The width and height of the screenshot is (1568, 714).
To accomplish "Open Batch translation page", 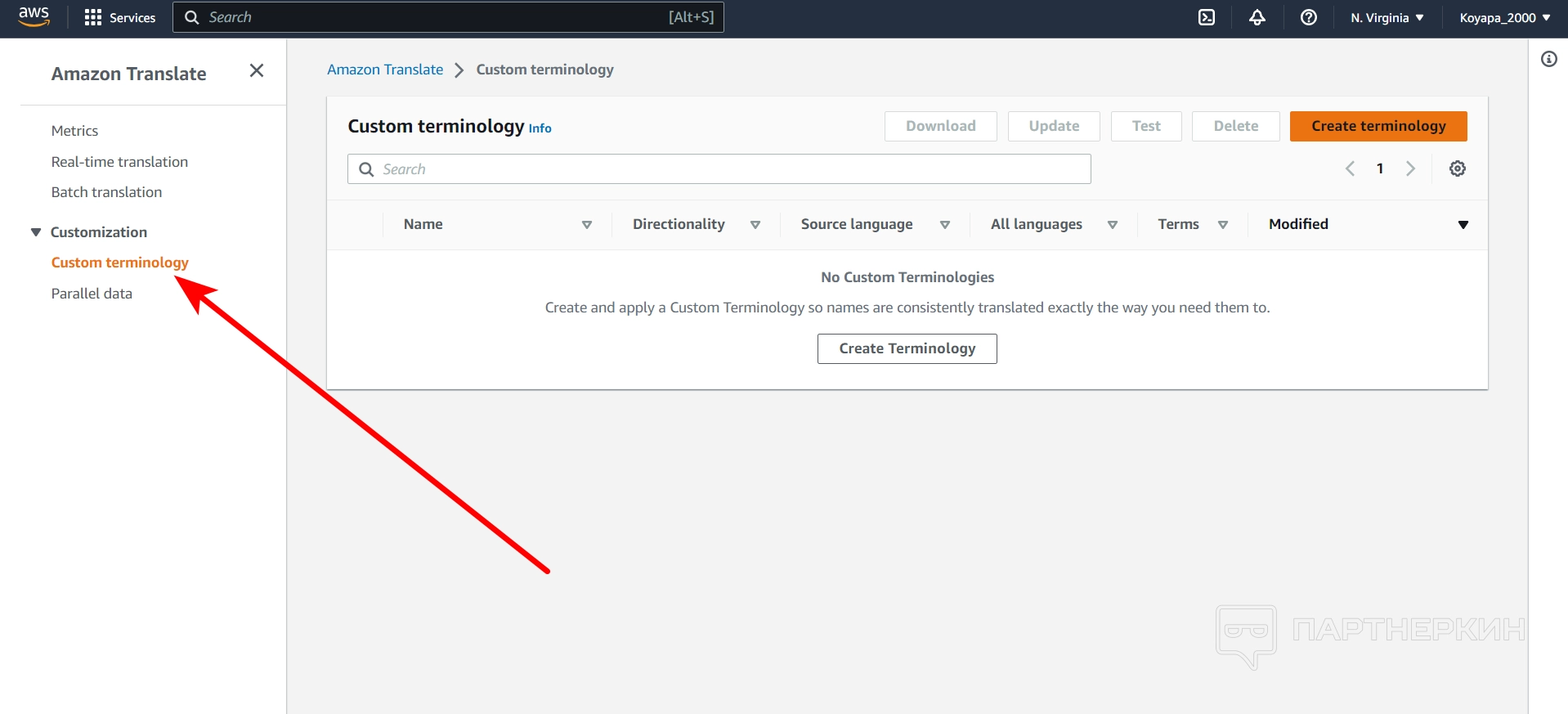I will 106,192.
